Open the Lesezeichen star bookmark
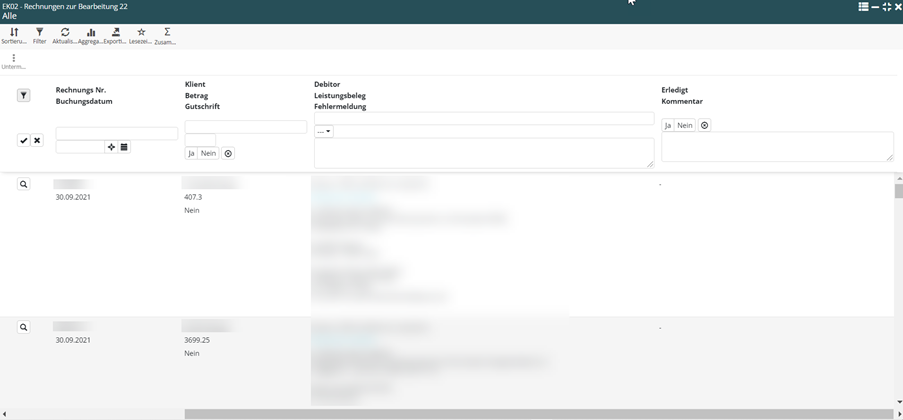The width and height of the screenshot is (903, 420). [141, 35]
